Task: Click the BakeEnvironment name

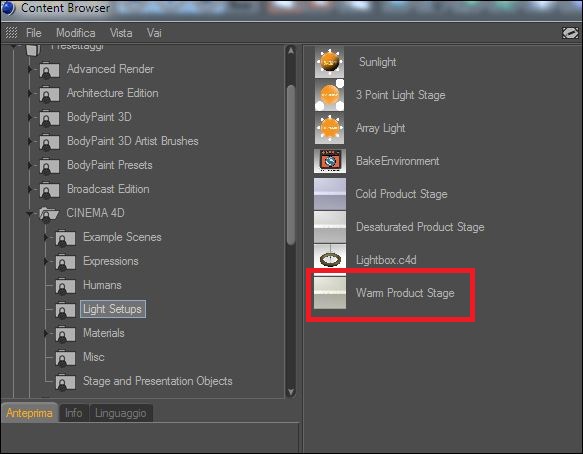Action: tap(397, 161)
